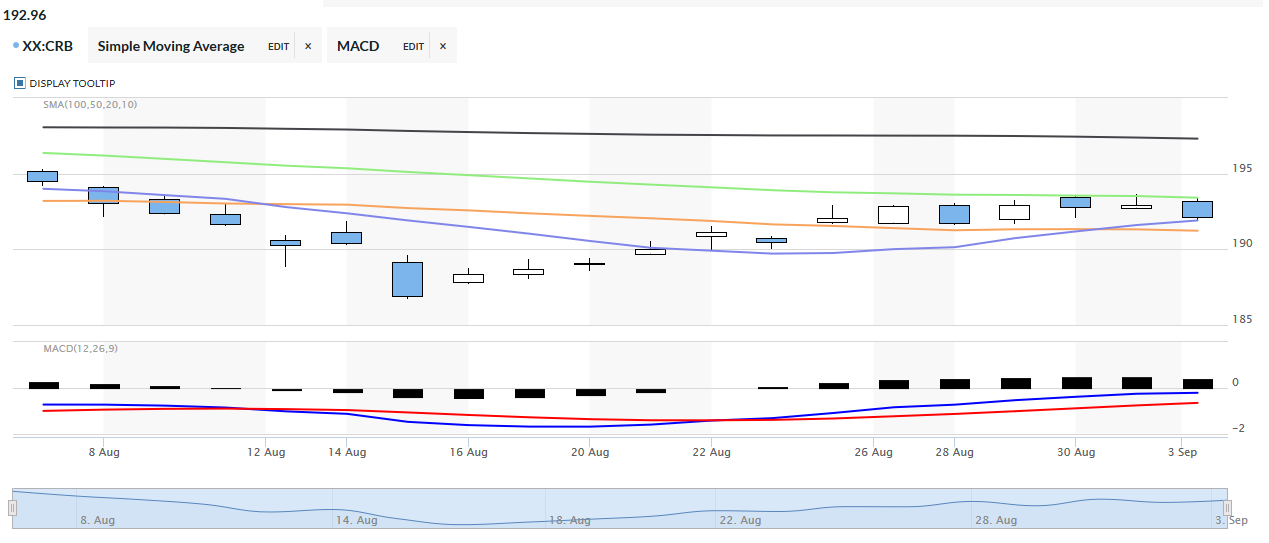Image resolution: width=1269 pixels, height=543 pixels.
Task: Click the 195 price axis label
Action: click(x=1243, y=168)
